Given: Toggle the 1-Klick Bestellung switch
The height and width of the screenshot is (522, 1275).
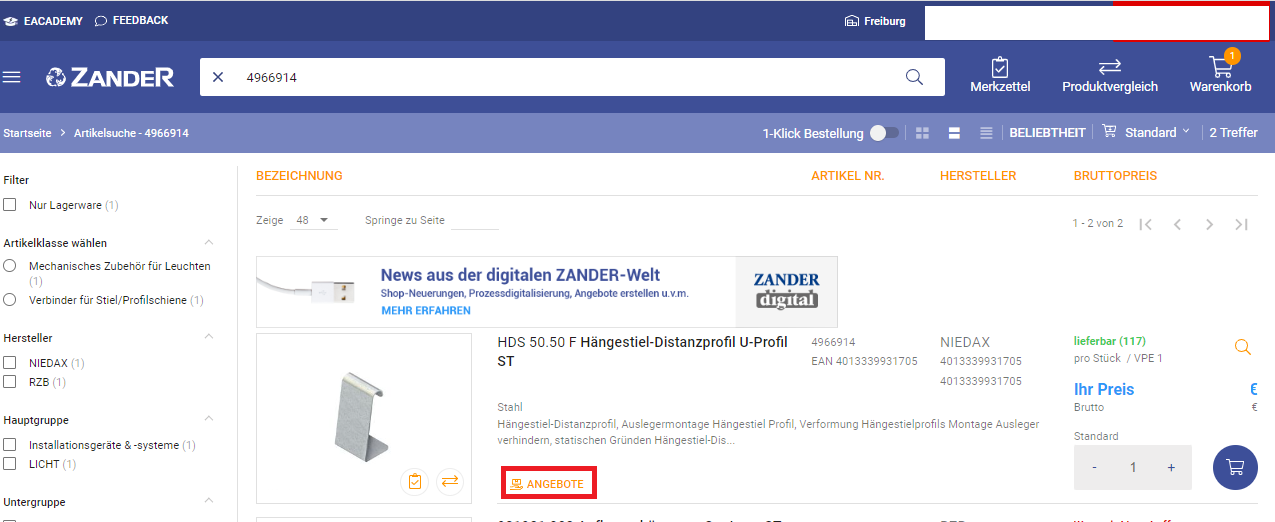Looking at the screenshot, I should pos(883,132).
